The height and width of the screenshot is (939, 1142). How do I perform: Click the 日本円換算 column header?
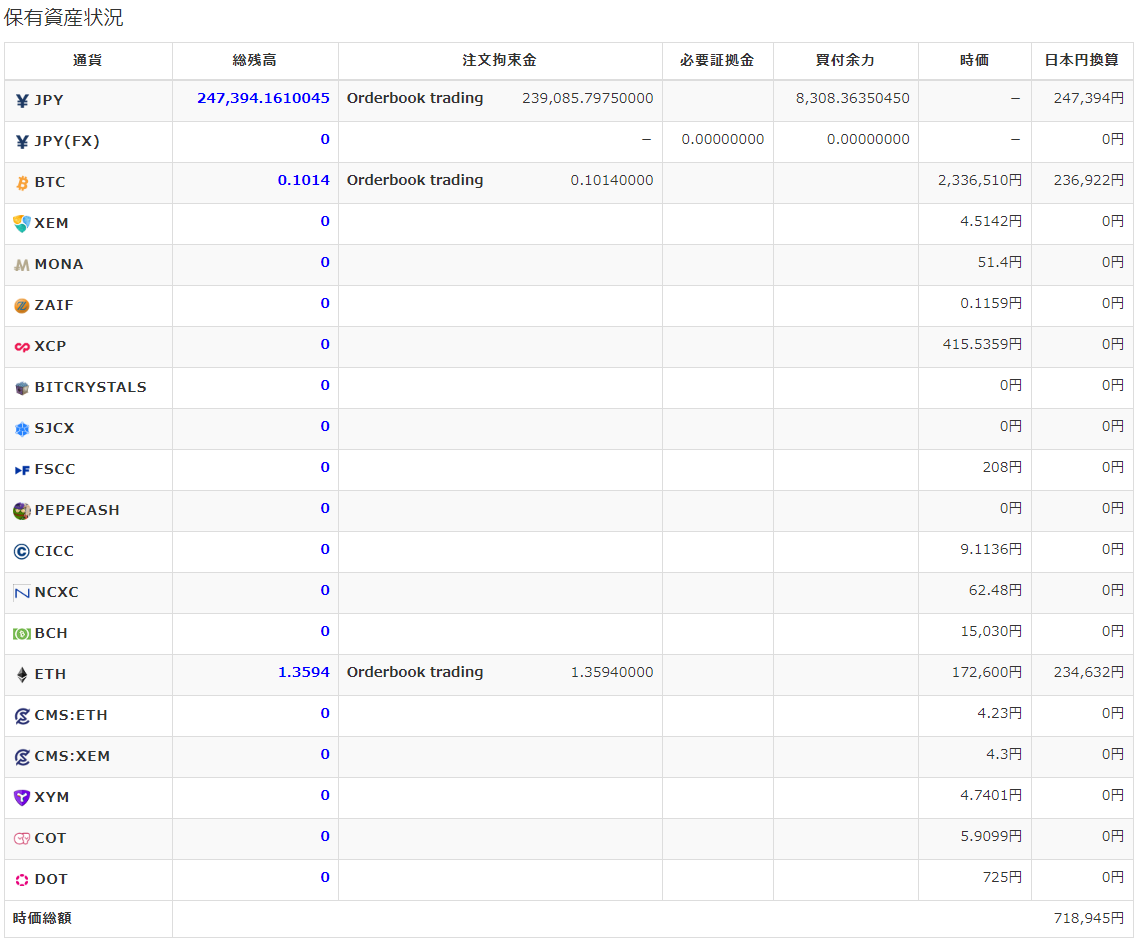click(x=1082, y=60)
